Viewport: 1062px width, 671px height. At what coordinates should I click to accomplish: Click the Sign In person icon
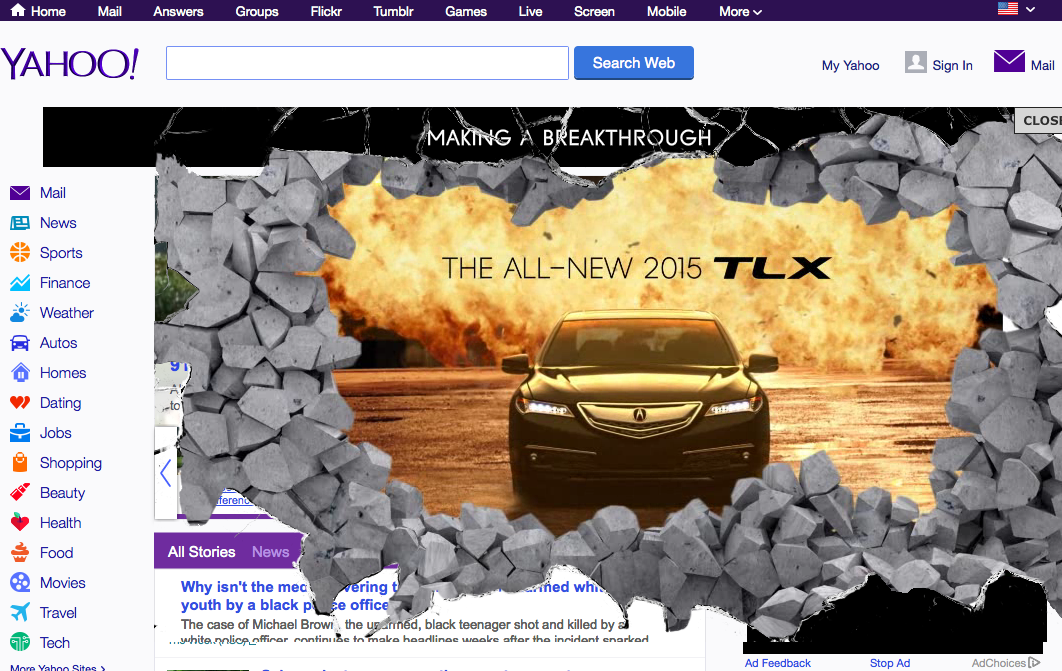click(916, 62)
